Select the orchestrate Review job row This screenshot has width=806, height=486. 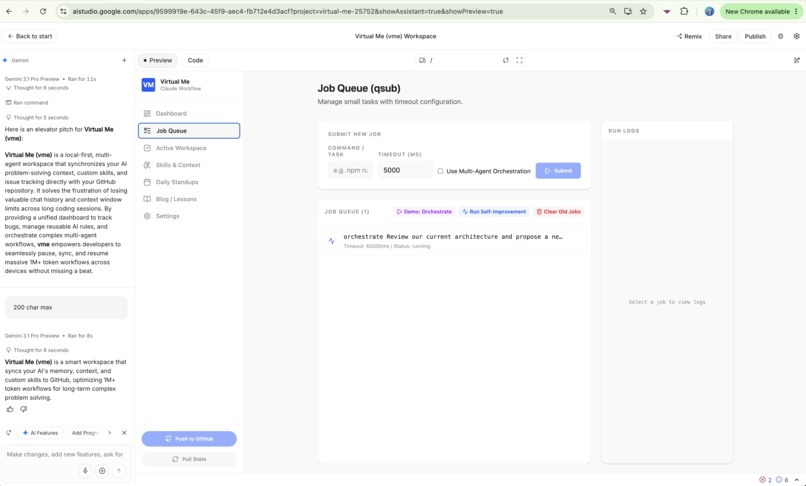click(454, 241)
